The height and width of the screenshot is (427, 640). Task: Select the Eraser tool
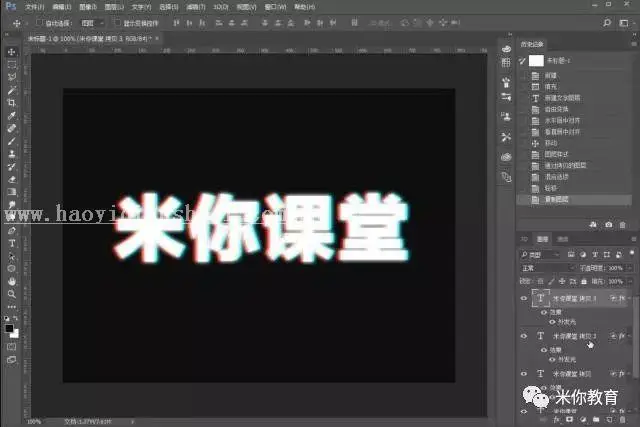(11, 179)
